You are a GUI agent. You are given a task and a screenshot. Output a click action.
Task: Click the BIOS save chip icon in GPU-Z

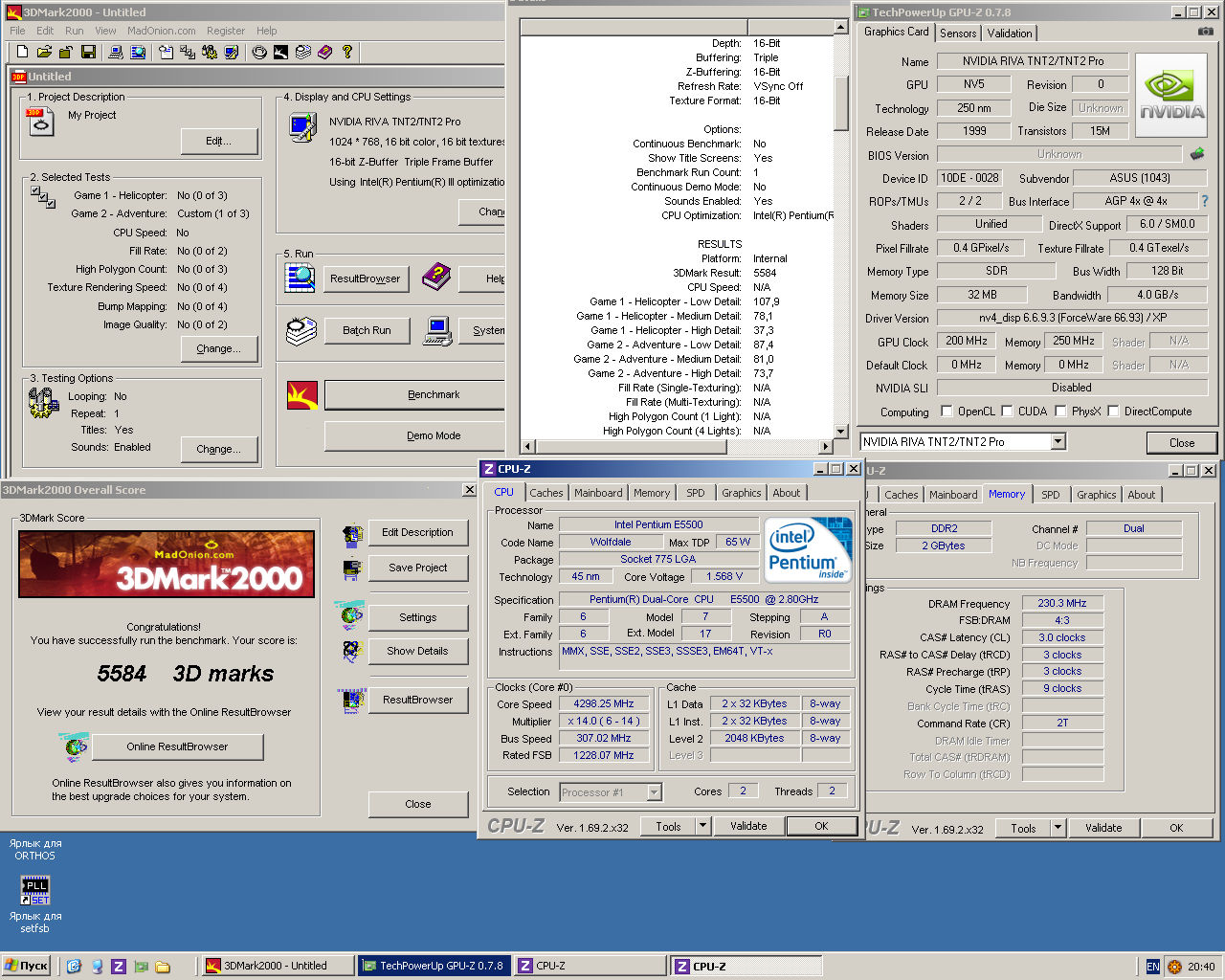1197,153
